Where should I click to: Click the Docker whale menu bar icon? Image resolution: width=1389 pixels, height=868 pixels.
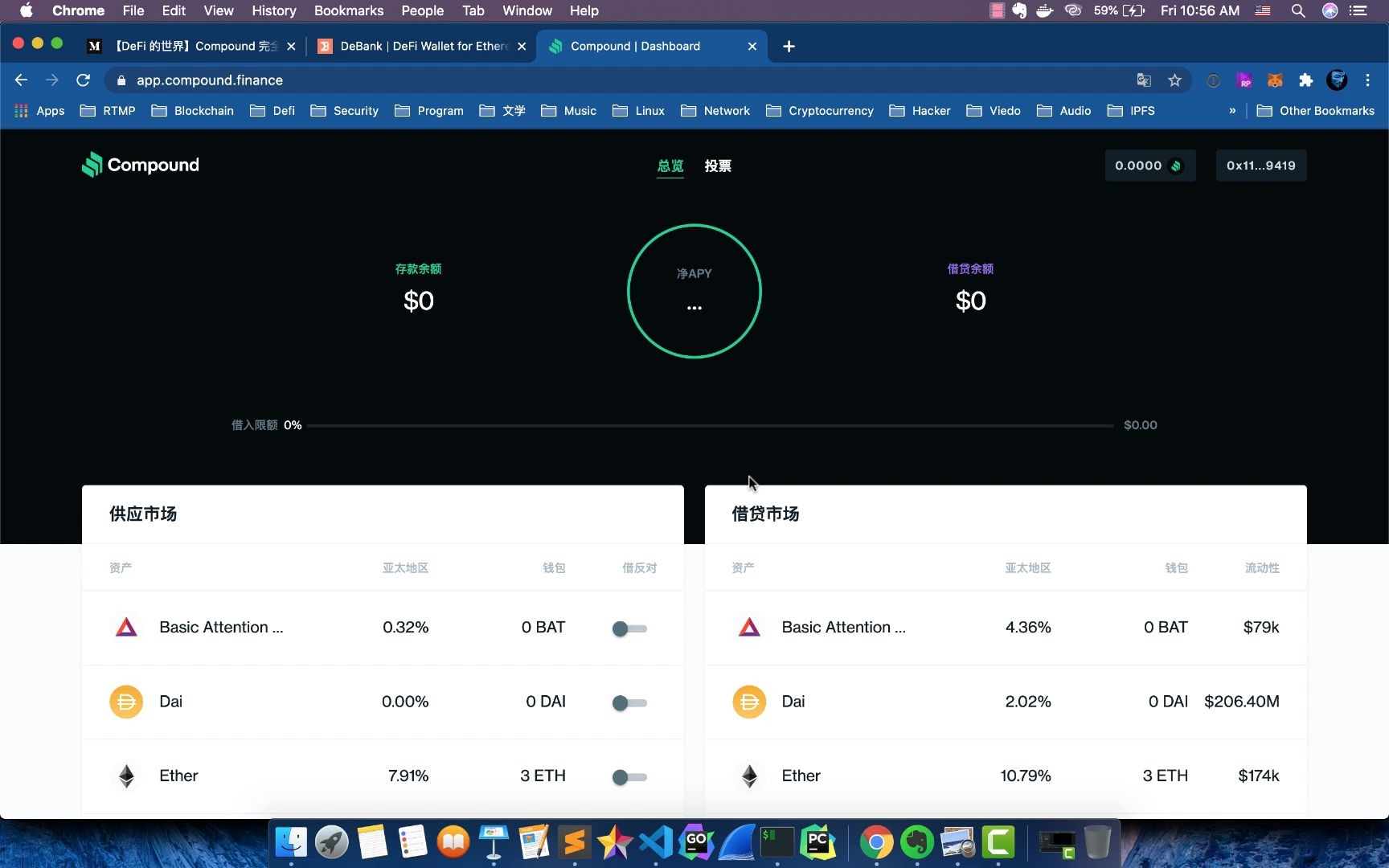point(1045,10)
